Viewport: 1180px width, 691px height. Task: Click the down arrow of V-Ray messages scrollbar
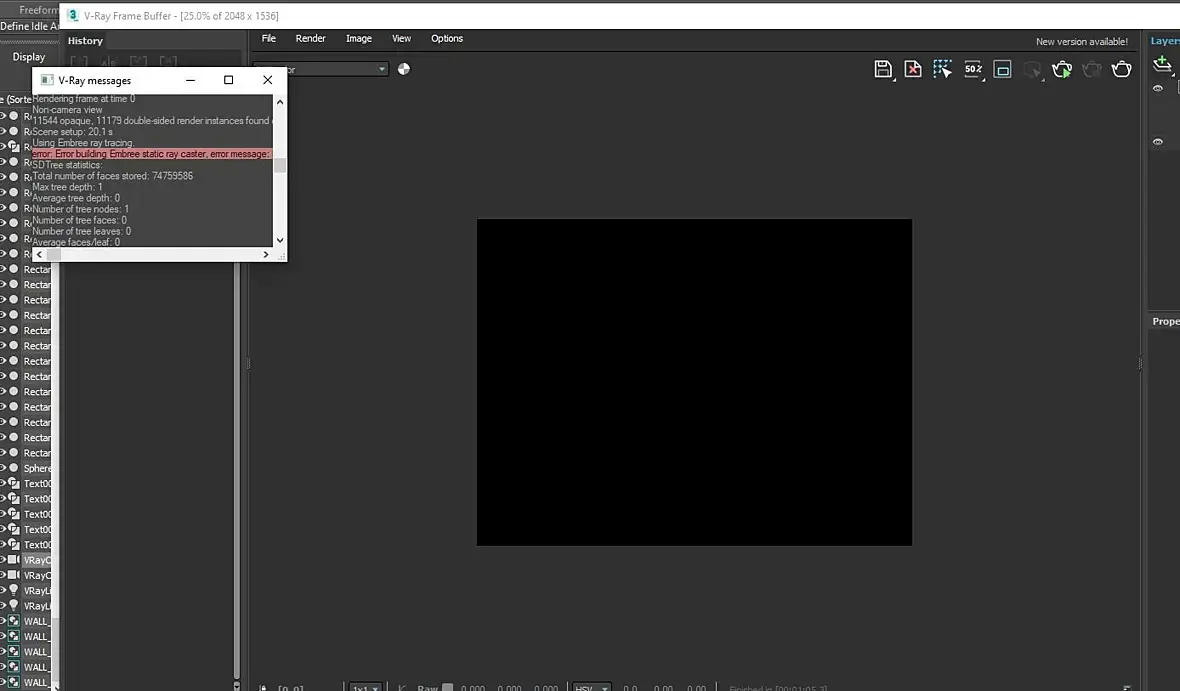pyautogui.click(x=280, y=240)
